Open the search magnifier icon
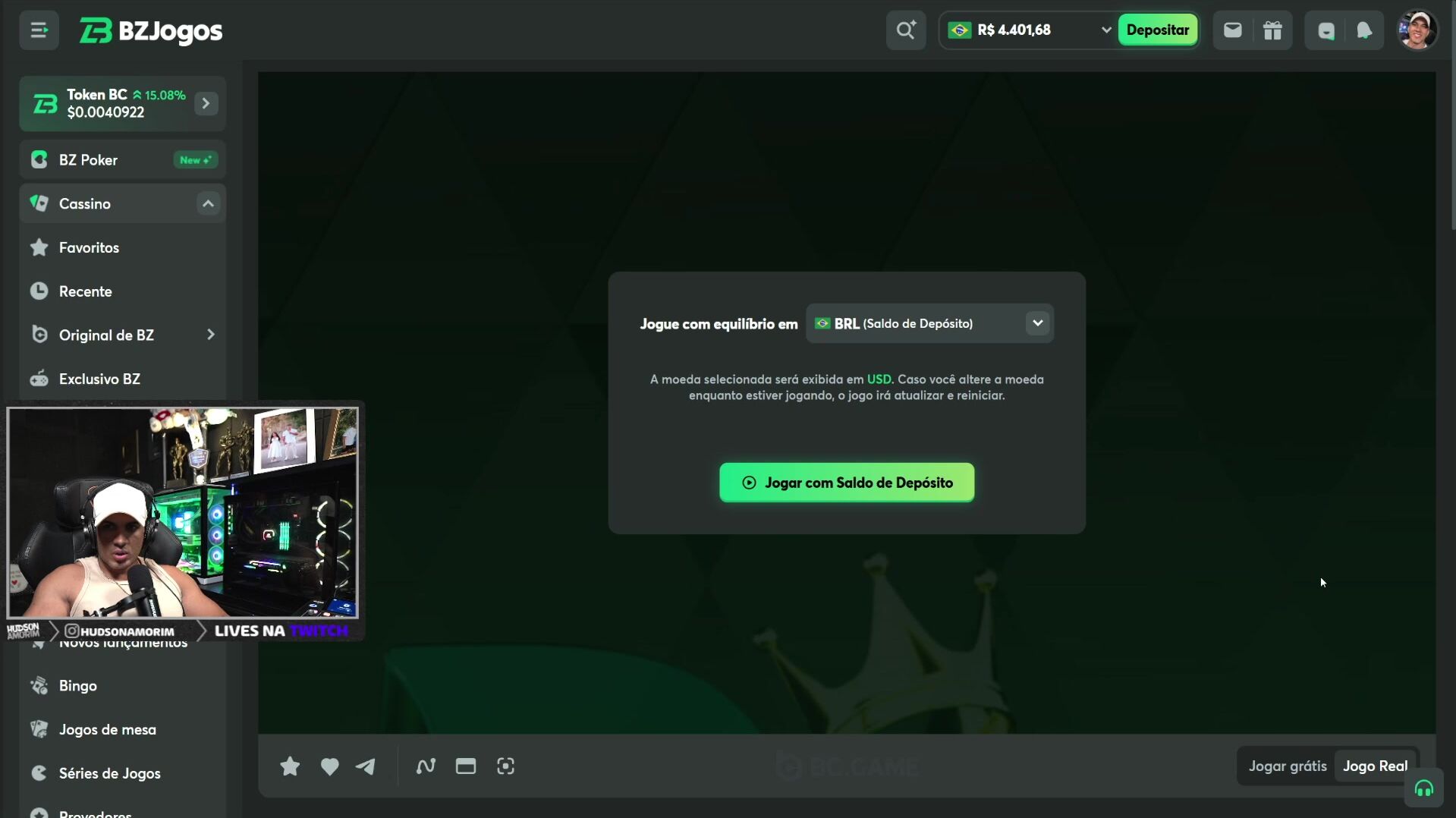 coord(906,30)
